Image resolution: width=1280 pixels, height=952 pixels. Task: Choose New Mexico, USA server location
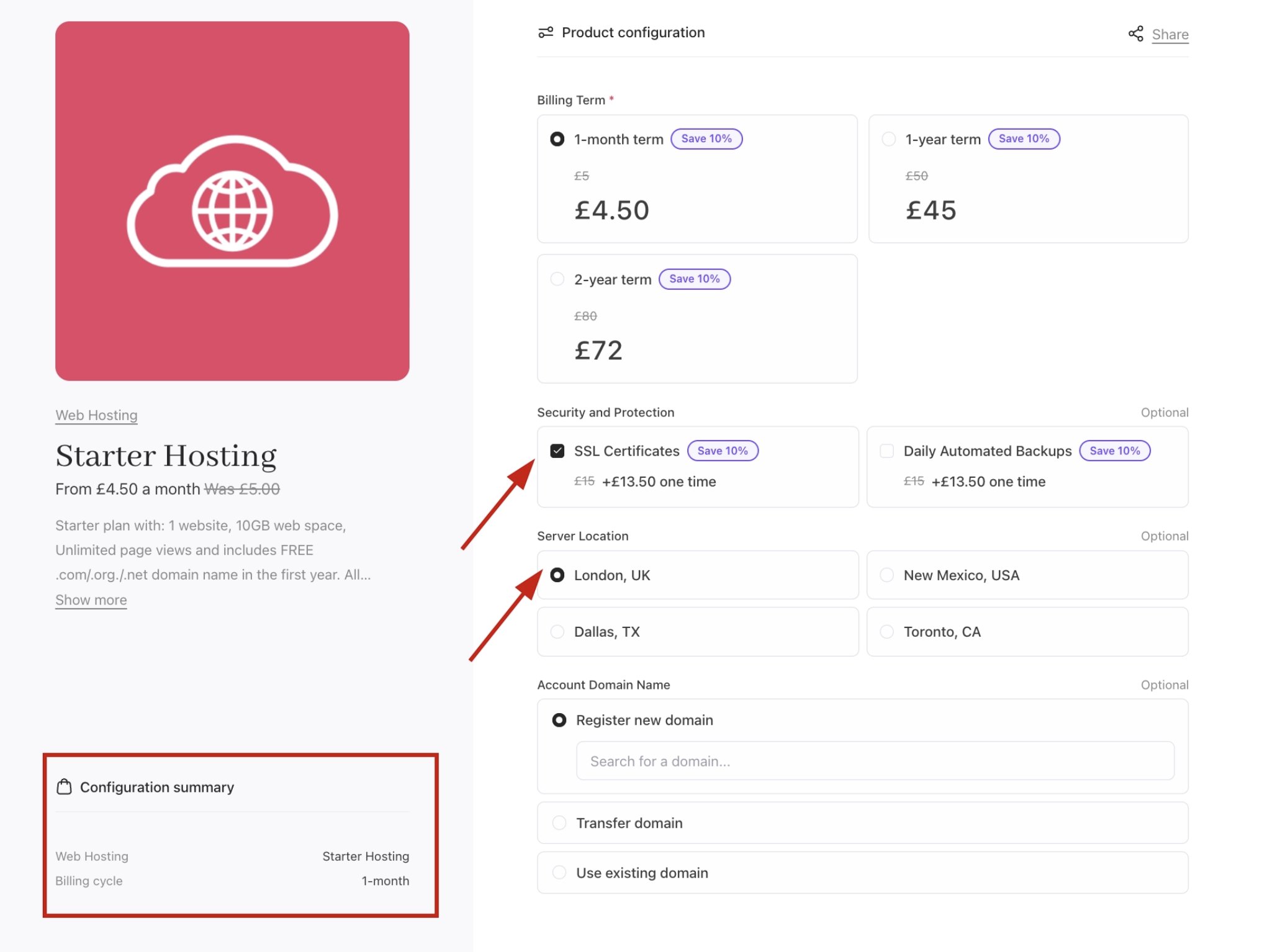click(1027, 575)
